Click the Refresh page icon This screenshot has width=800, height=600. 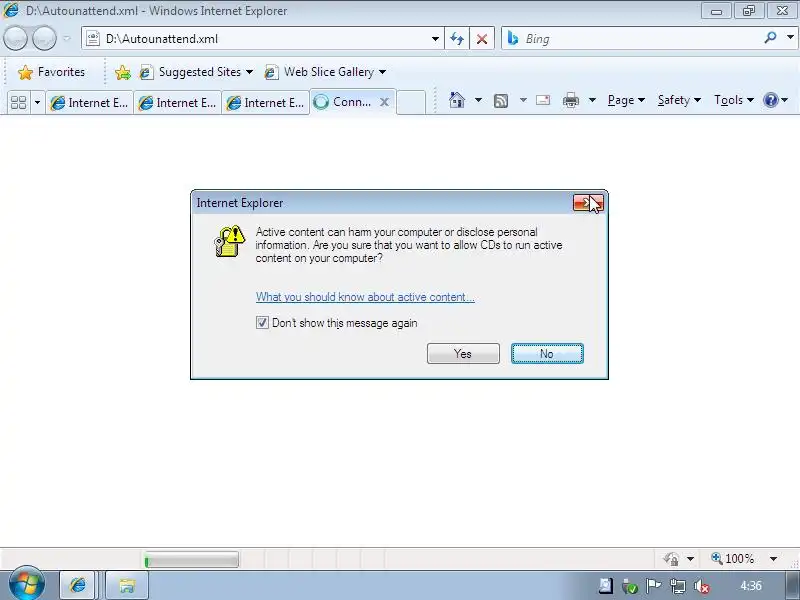457,39
